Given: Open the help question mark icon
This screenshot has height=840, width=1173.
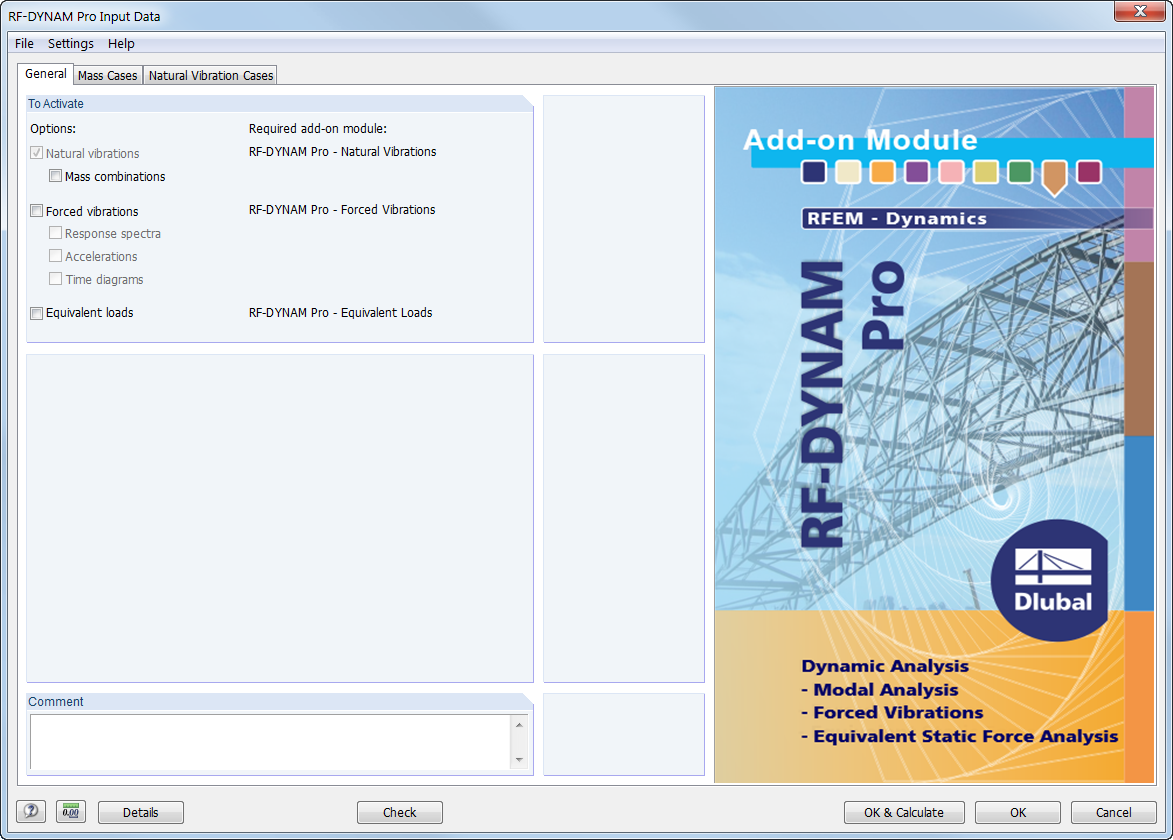Looking at the screenshot, I should [31, 812].
